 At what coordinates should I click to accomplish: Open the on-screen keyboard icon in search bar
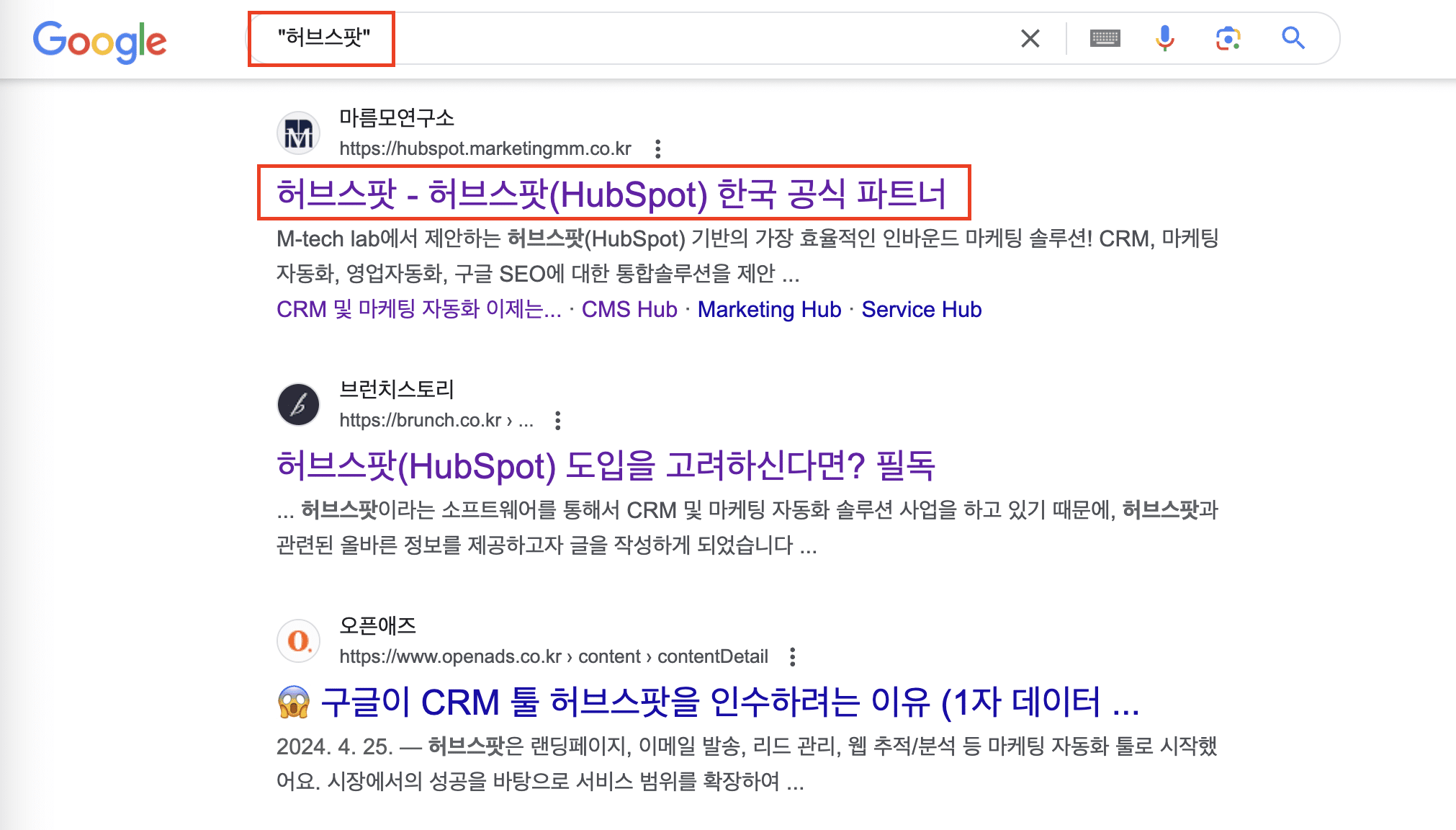click(1105, 39)
